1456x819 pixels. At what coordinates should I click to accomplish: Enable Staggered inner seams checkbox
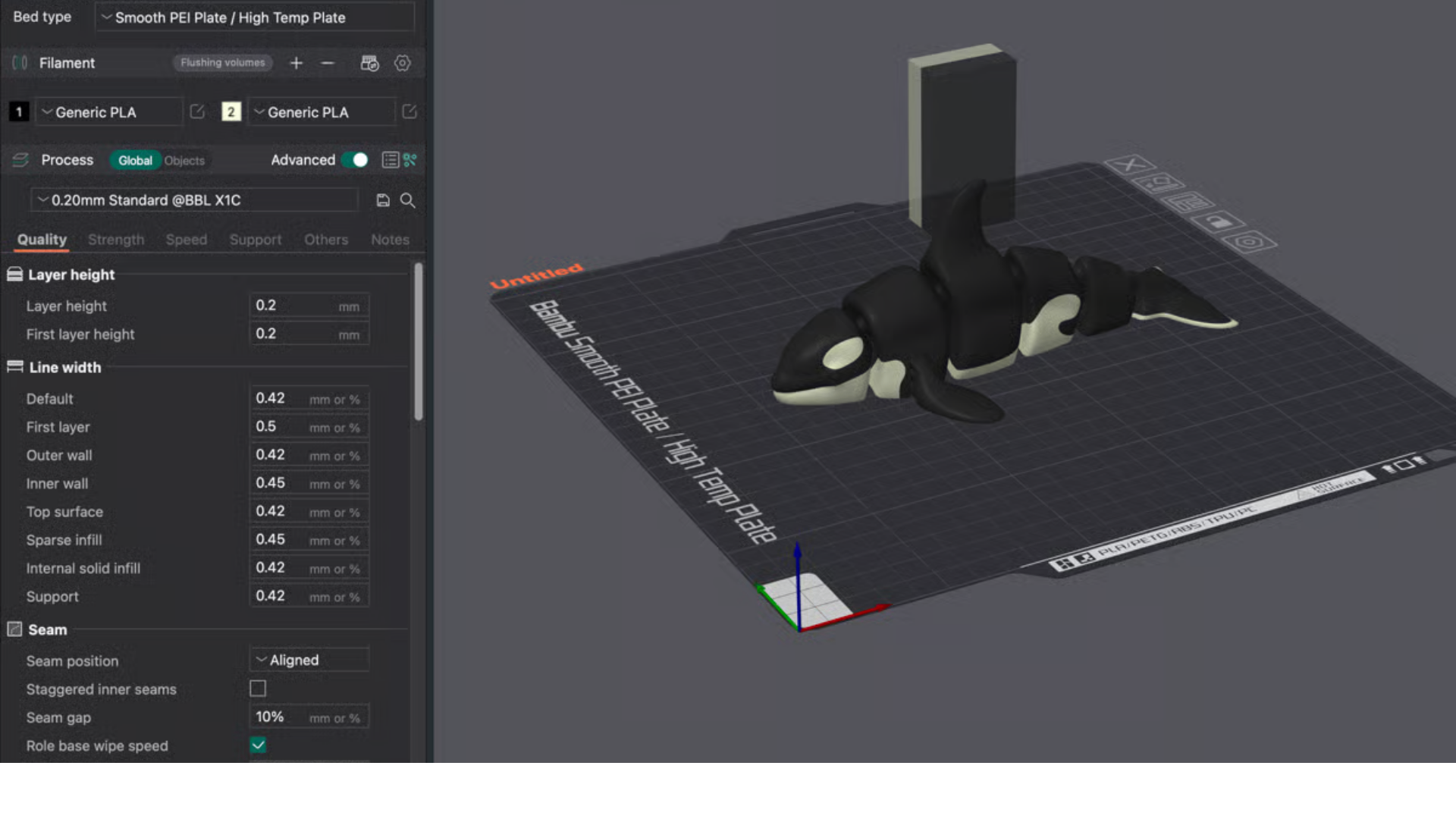tap(258, 689)
